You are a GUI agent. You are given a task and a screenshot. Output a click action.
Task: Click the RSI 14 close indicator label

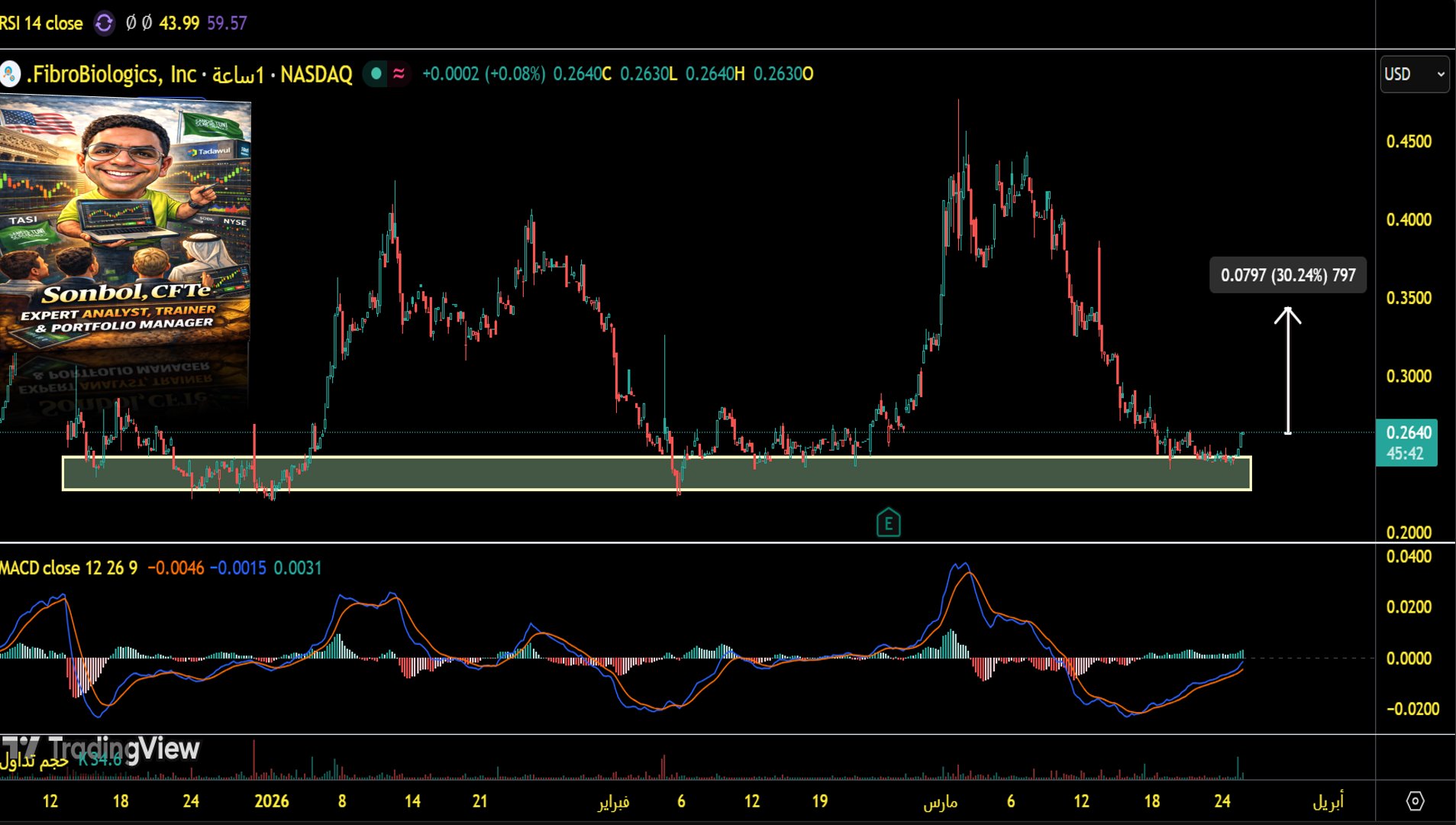pos(42,23)
